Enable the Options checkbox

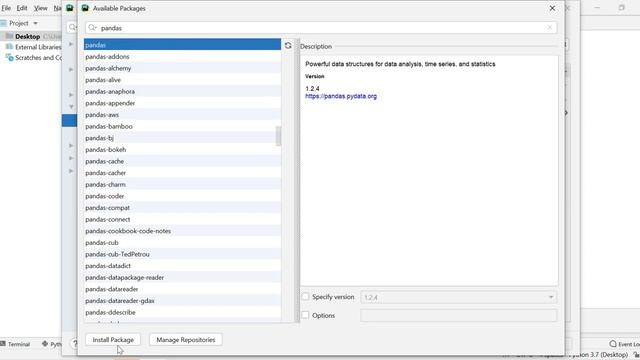305,315
